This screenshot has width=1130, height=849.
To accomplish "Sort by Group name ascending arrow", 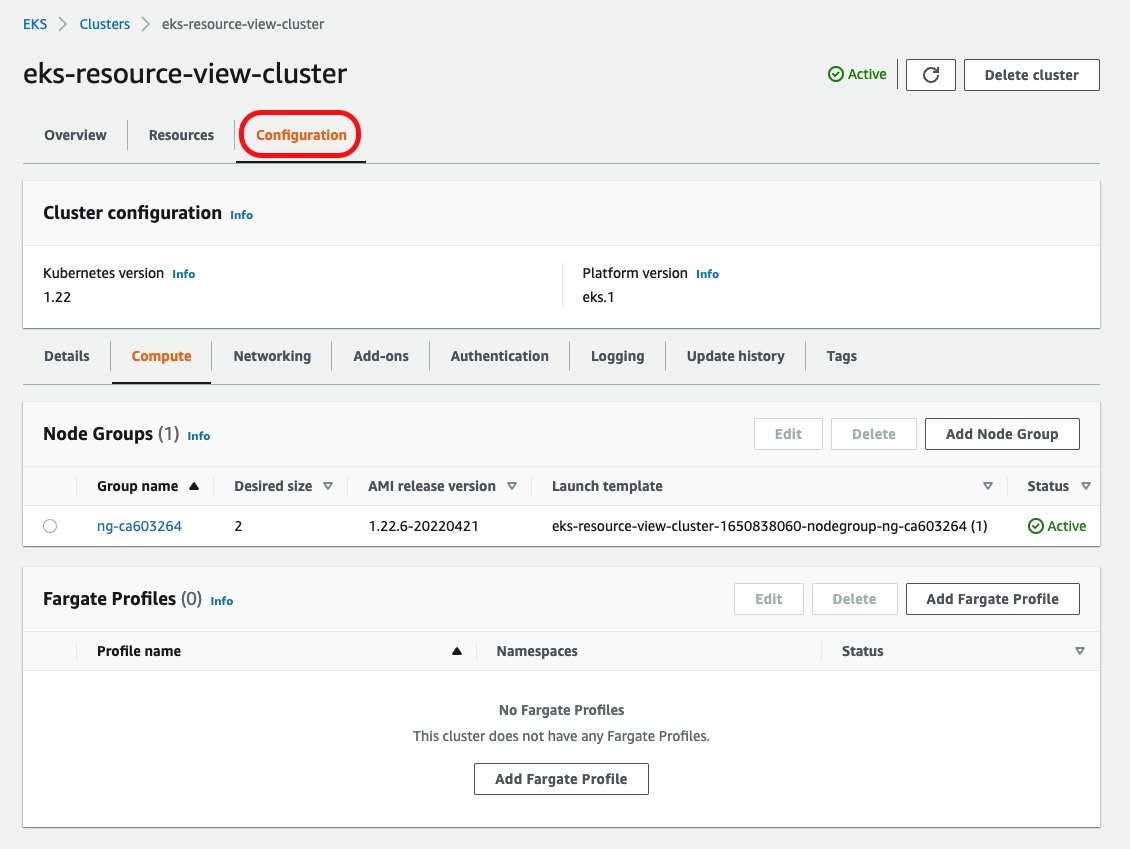I will (194, 486).
